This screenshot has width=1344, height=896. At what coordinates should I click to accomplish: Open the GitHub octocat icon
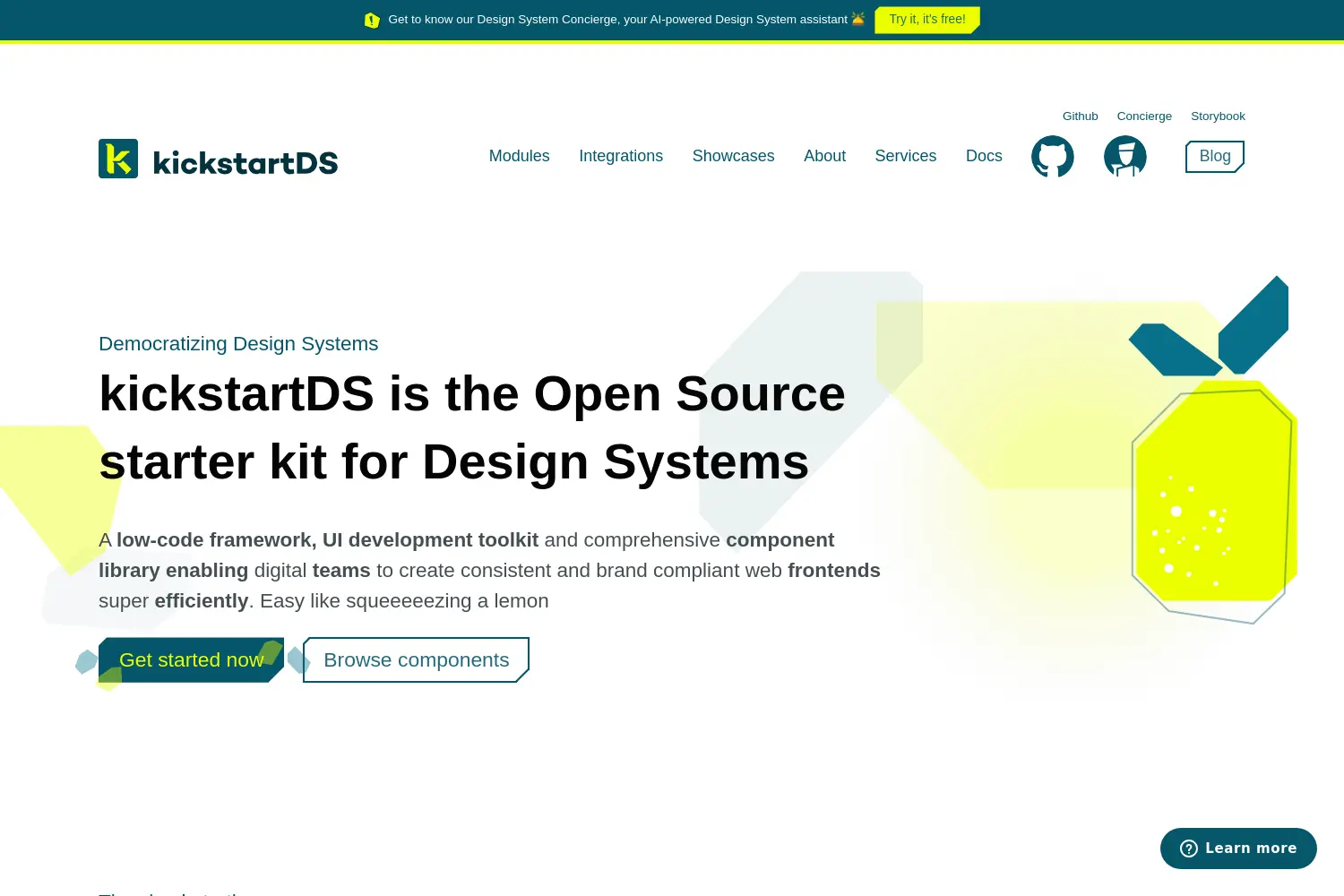1053,157
